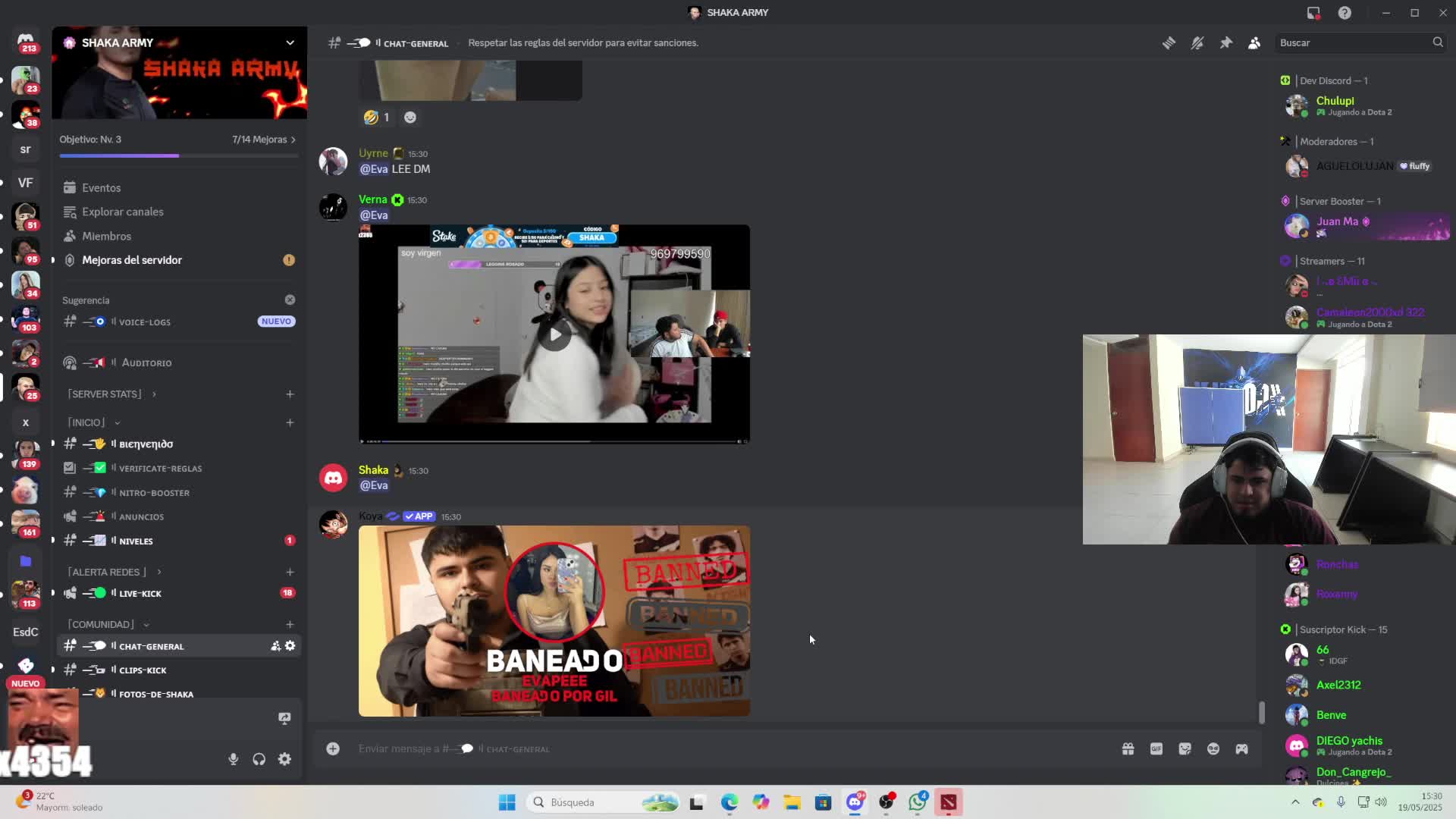This screenshot has height=819, width=1456.
Task: Join the Auditorio stage channel
Action: pyautogui.click(x=179, y=363)
